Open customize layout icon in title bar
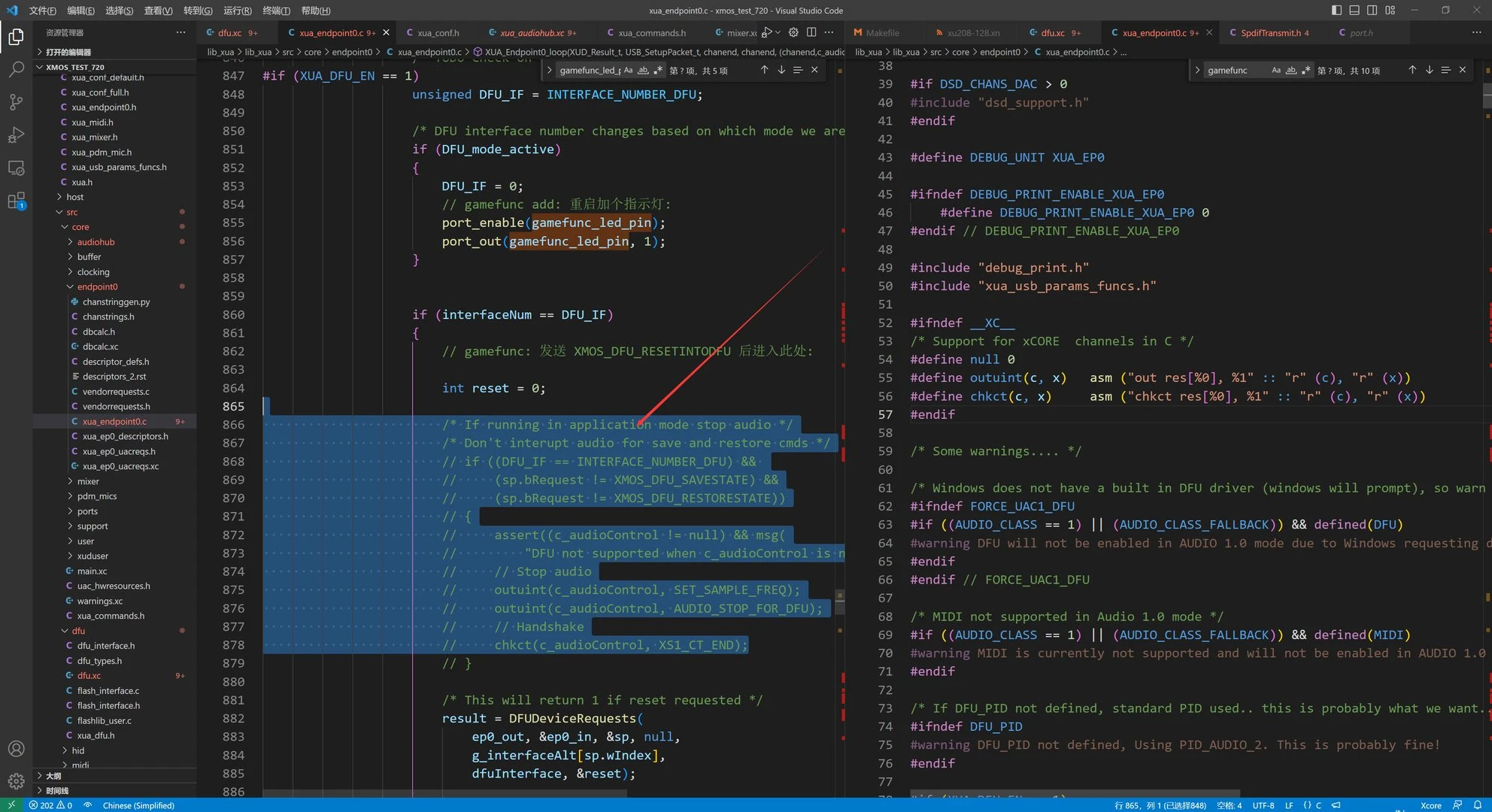The image size is (1492, 812). (x=1390, y=11)
